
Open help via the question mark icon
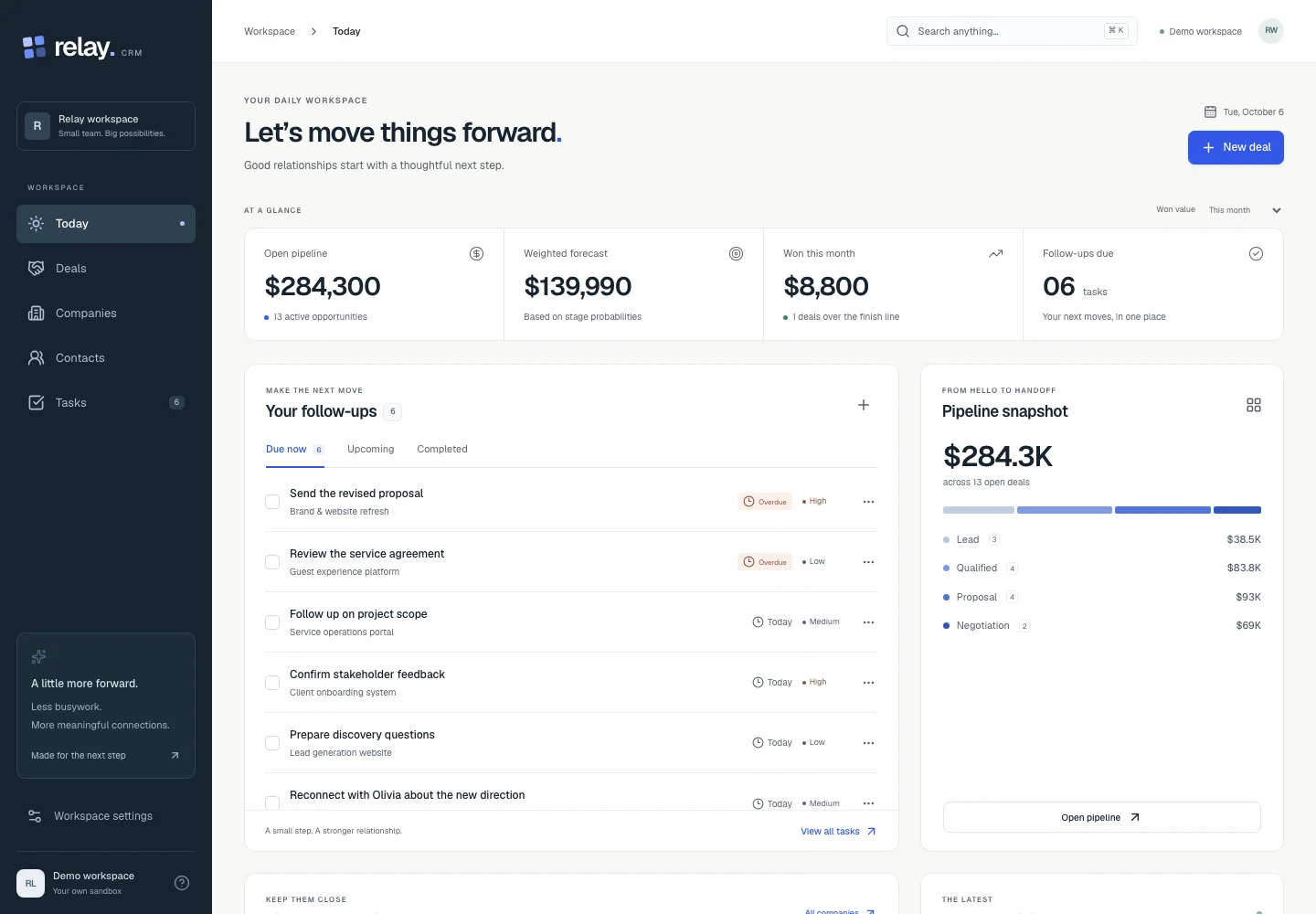click(x=182, y=883)
